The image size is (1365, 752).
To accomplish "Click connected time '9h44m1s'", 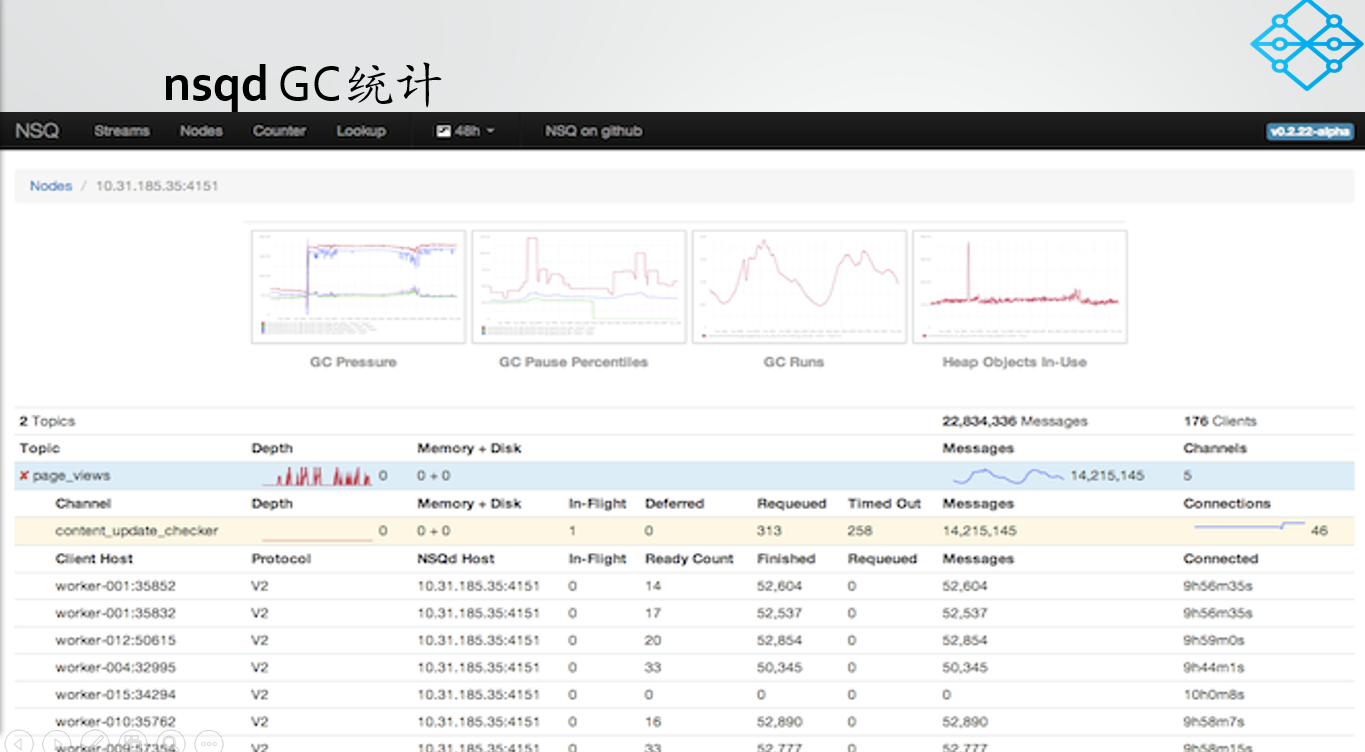I will tap(1214, 667).
